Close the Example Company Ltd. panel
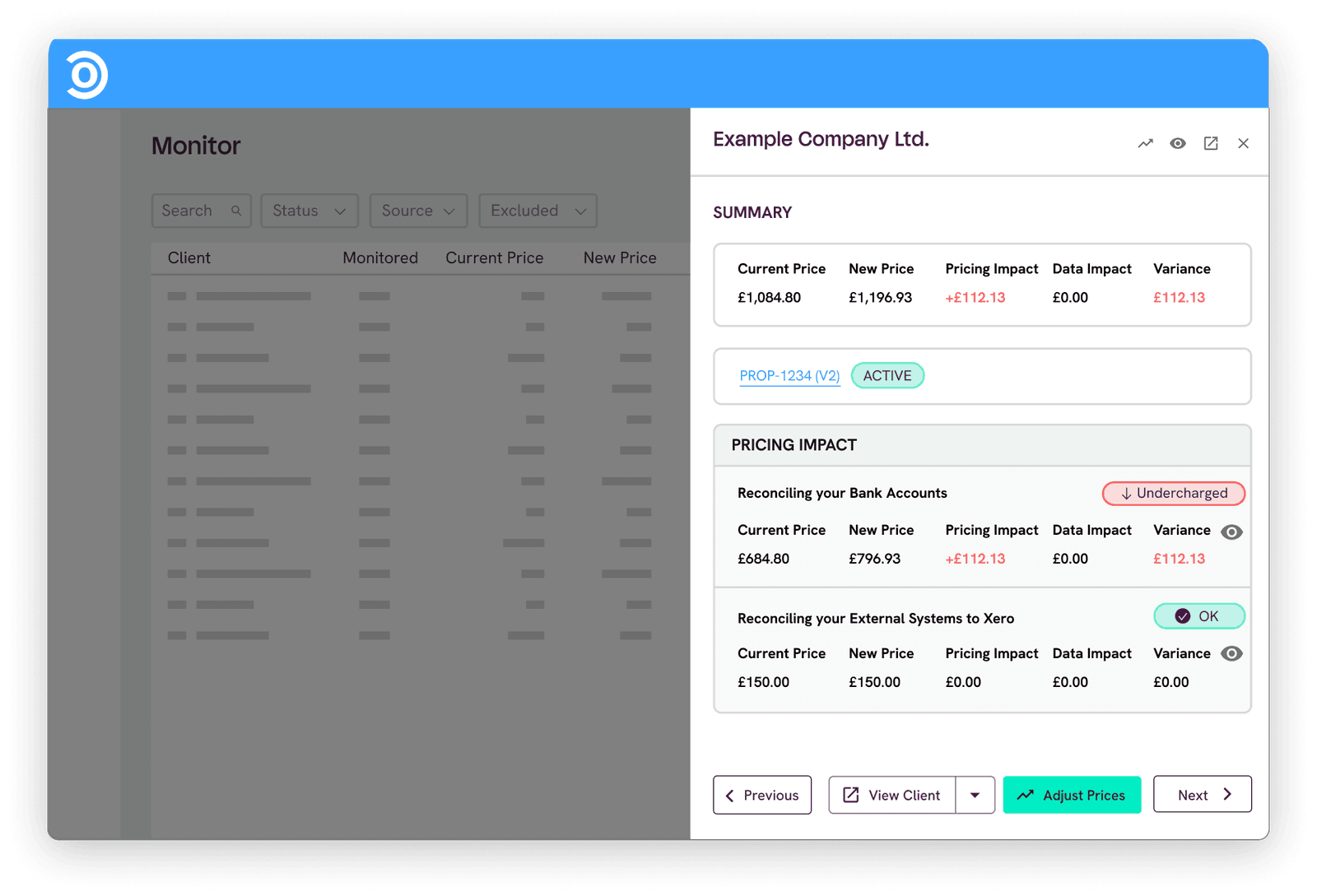1317x896 pixels. pyautogui.click(x=1243, y=143)
